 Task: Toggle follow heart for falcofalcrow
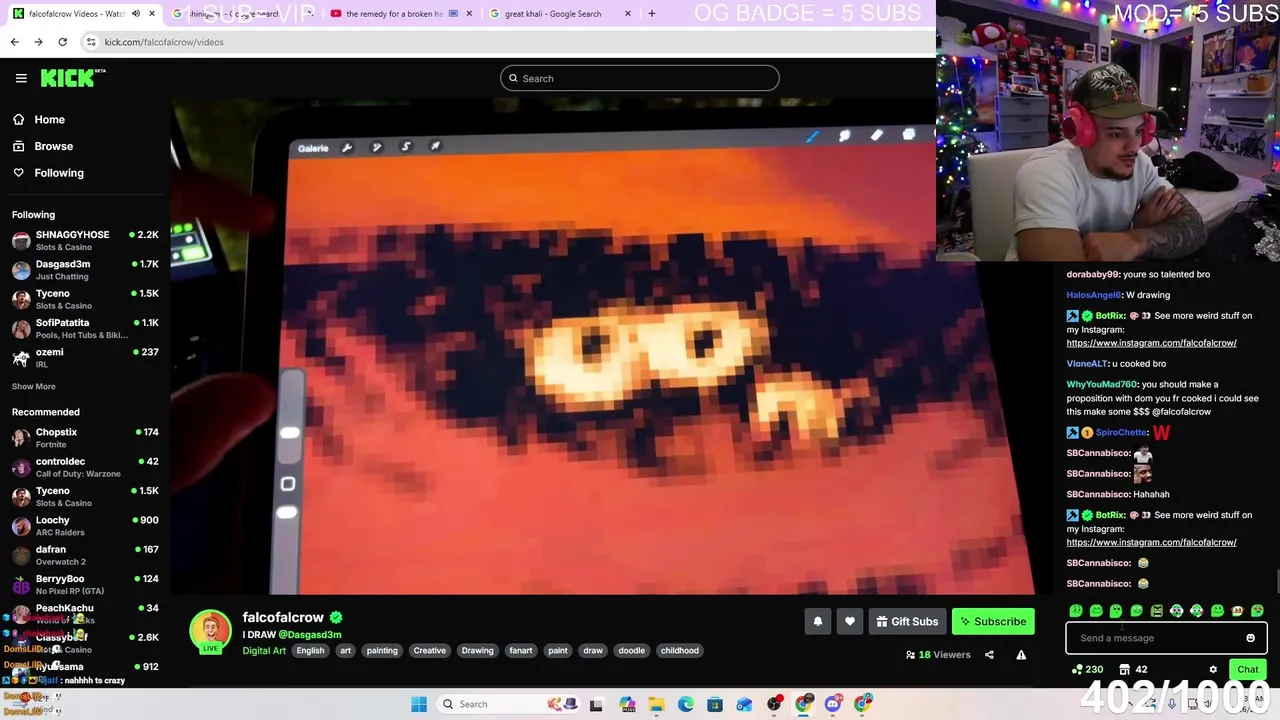[x=850, y=622]
